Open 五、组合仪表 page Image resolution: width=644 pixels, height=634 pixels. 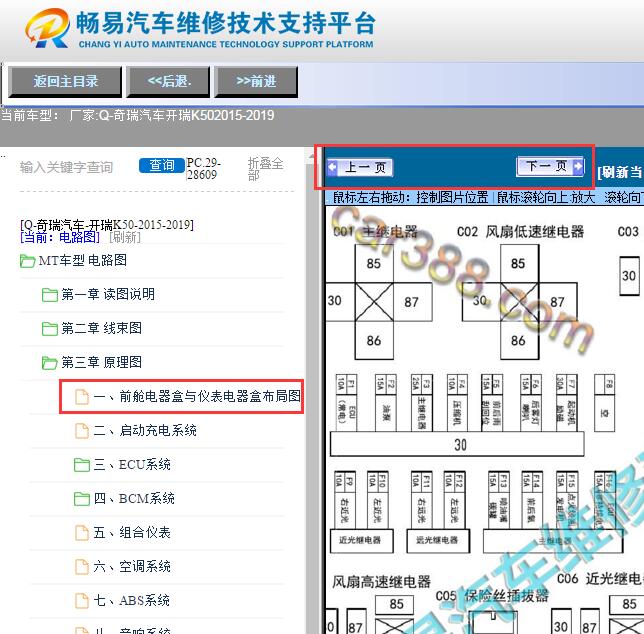pyautogui.click(x=132, y=533)
